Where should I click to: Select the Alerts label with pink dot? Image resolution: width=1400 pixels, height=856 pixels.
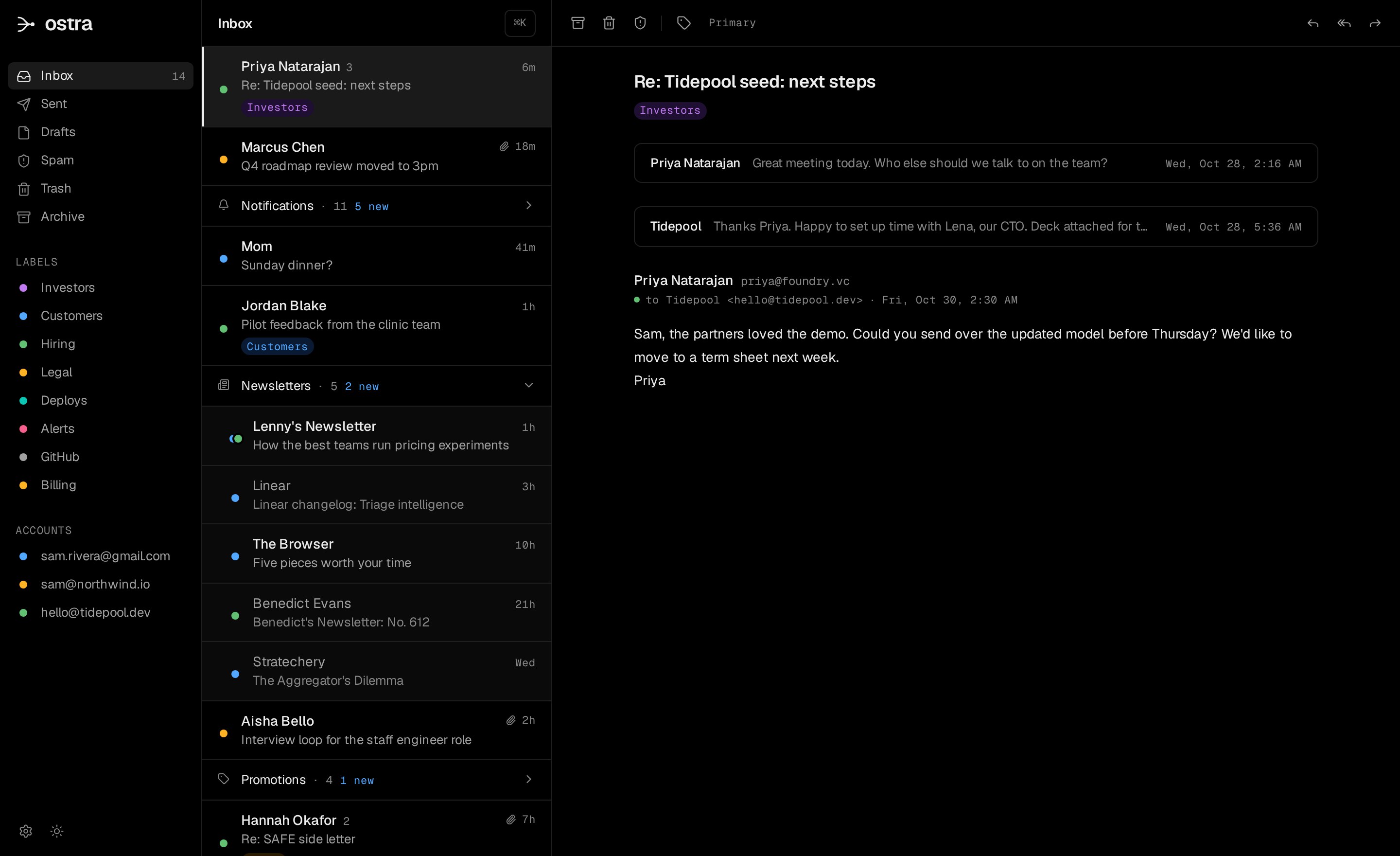click(101, 428)
